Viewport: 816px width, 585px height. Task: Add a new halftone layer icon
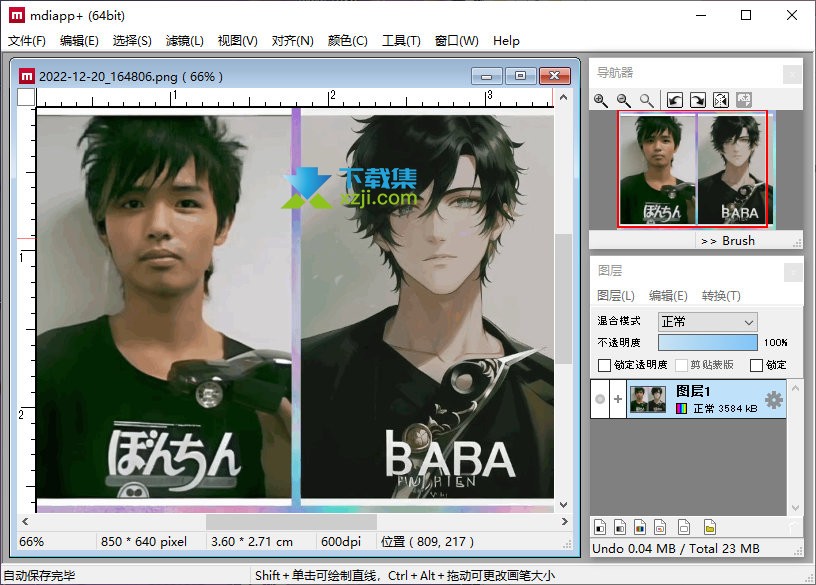tap(660, 527)
